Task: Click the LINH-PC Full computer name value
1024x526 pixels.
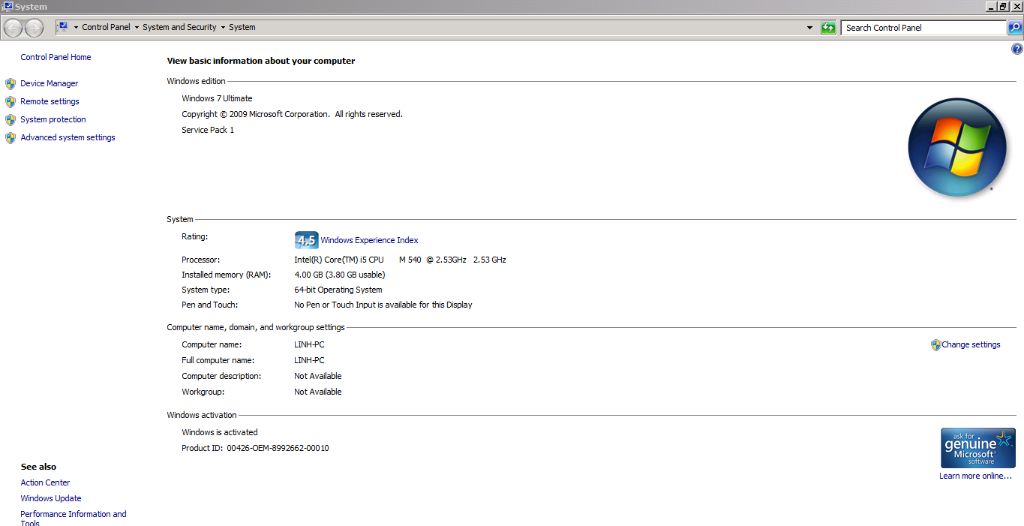Action: 310,361
